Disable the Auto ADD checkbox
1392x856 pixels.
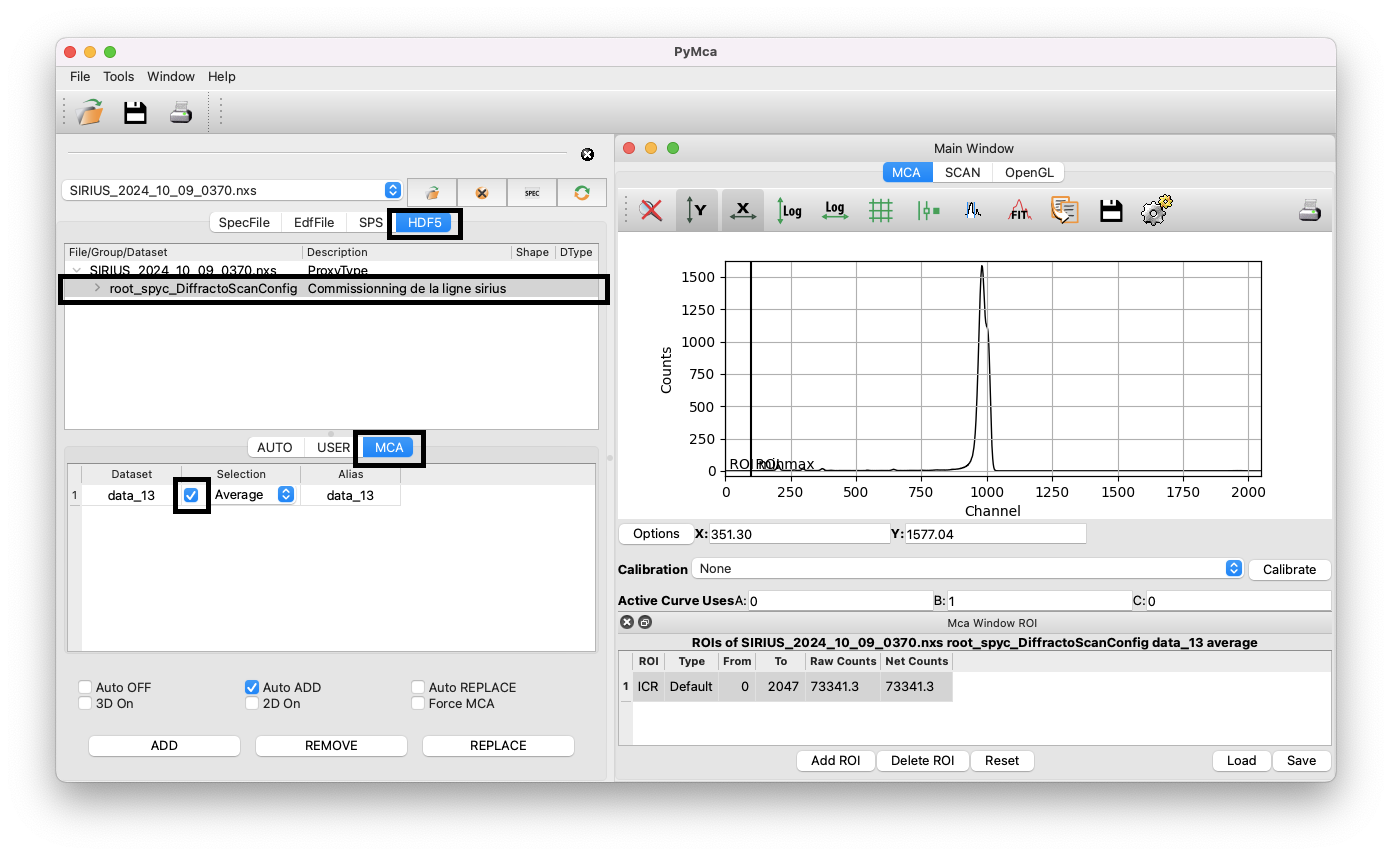(252, 687)
